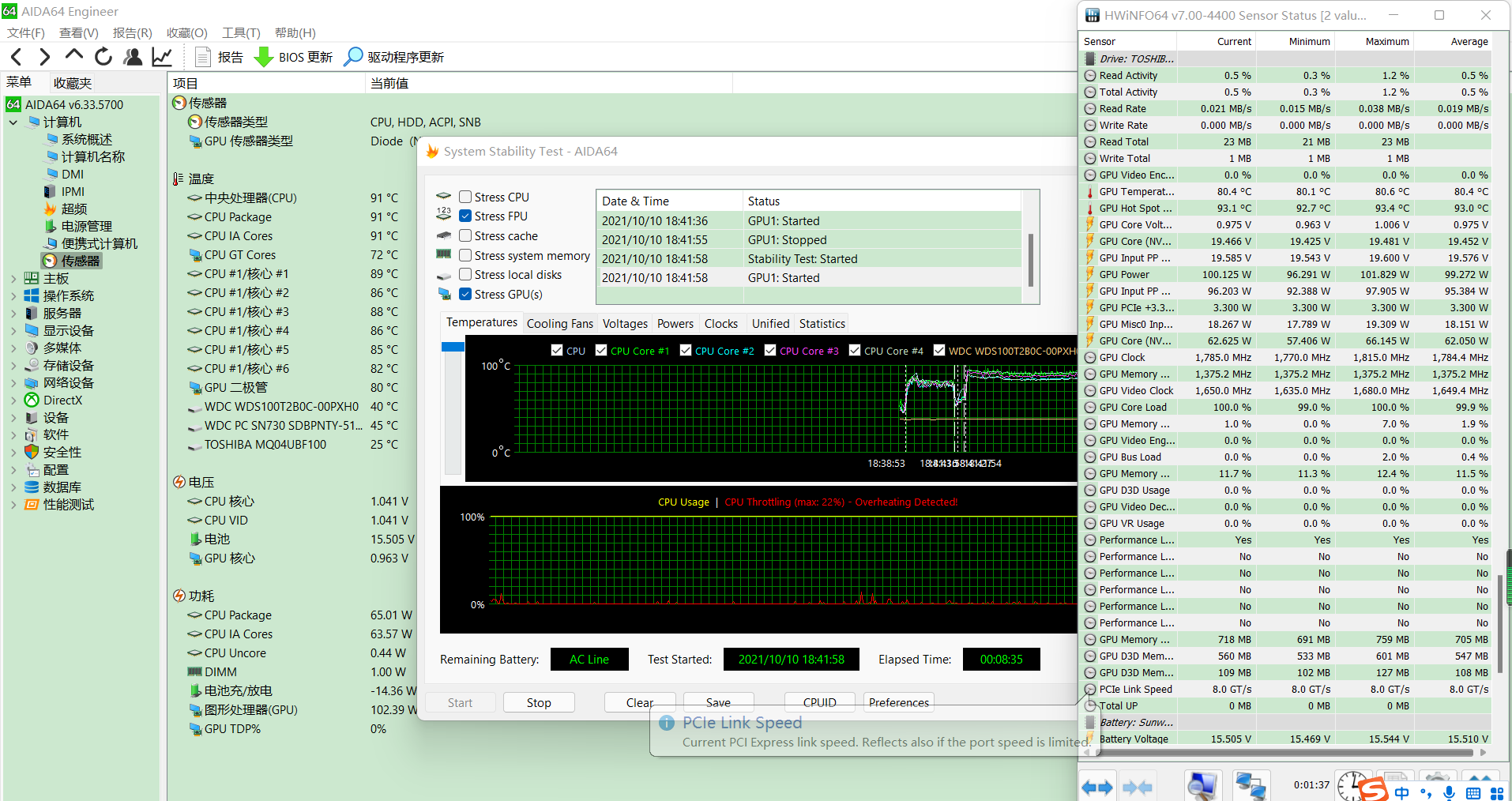This screenshot has height=801, width=1512.
Task: Click BIOS 更新 download icon
Action: 264,57
